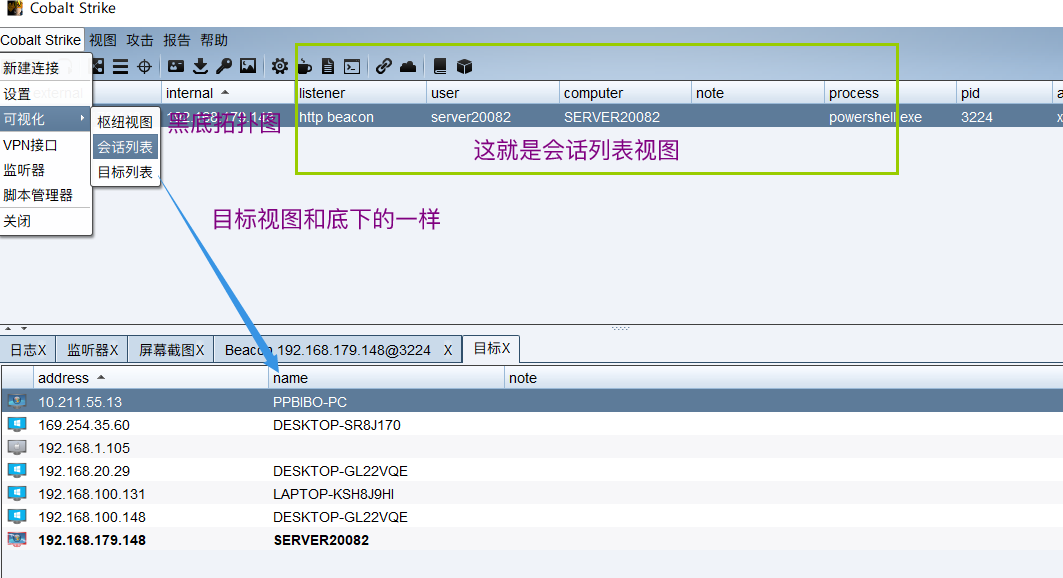The height and width of the screenshot is (578, 1063).
Task: Open the book help icon
Action: point(440,66)
